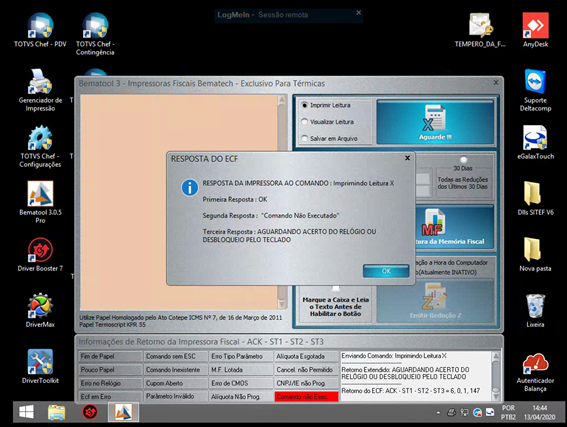
Task: Open Nova pasta folder icon
Action: (x=535, y=255)
